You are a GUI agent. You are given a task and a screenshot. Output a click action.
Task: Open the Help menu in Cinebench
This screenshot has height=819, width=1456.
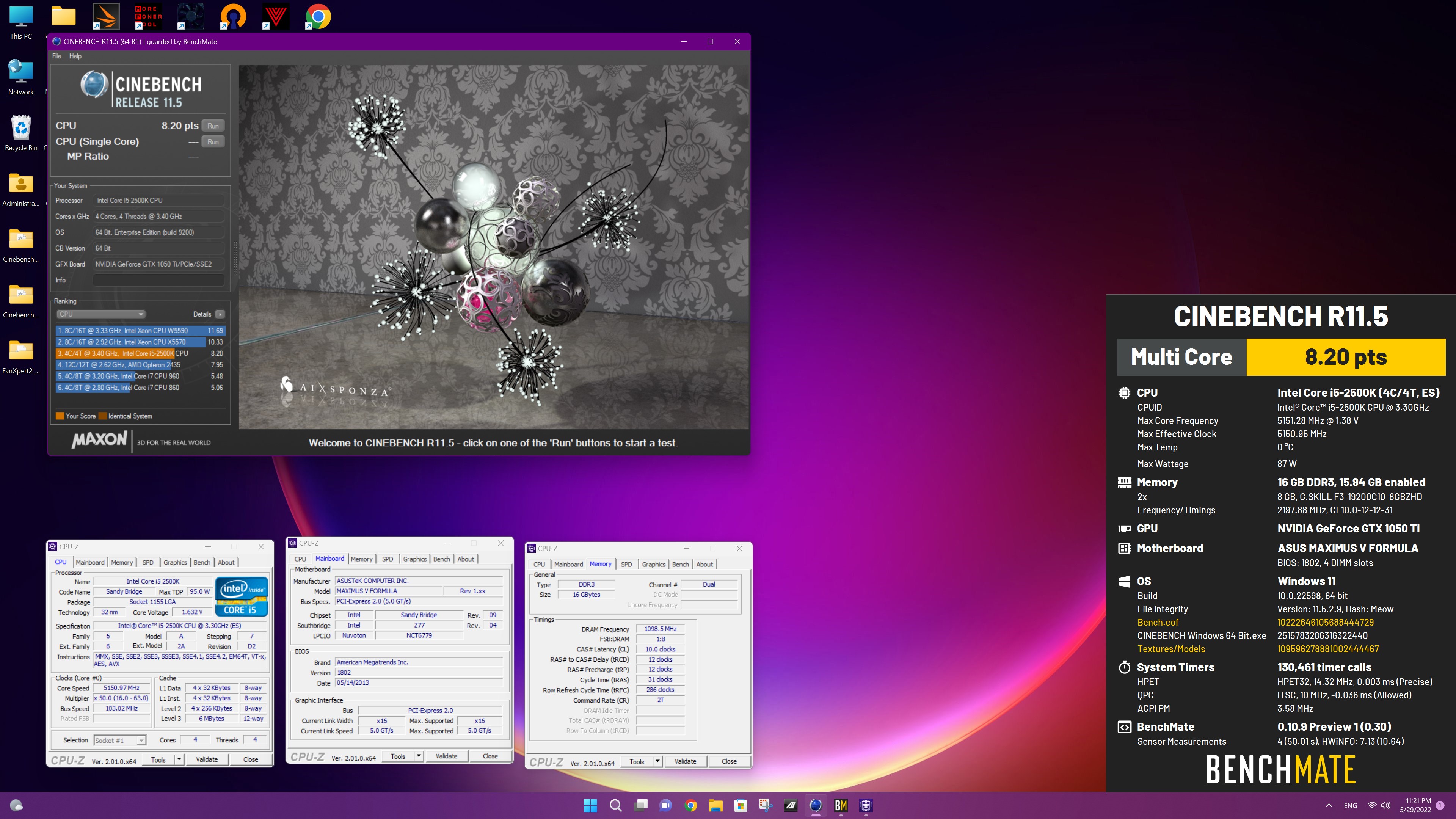coord(75,56)
